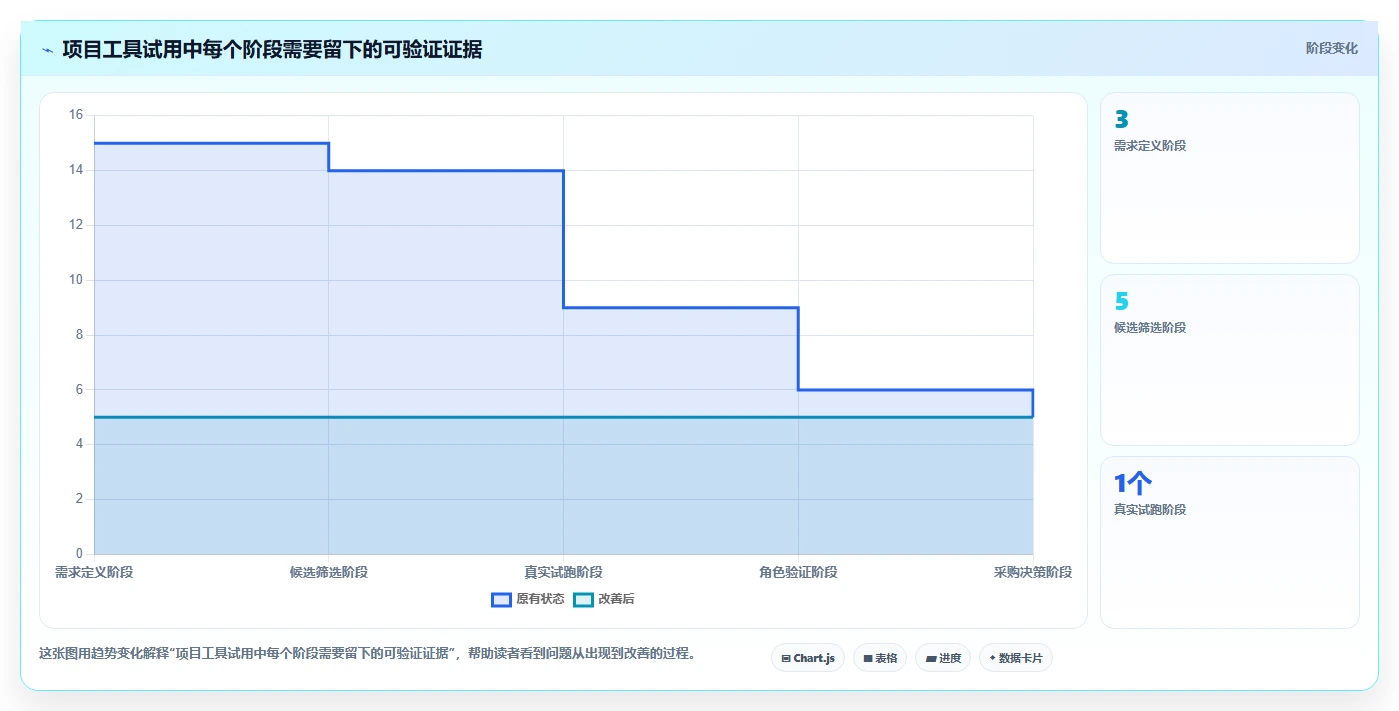
Task: Click the 需求定义阶段 x-axis label
Action: click(x=94, y=572)
